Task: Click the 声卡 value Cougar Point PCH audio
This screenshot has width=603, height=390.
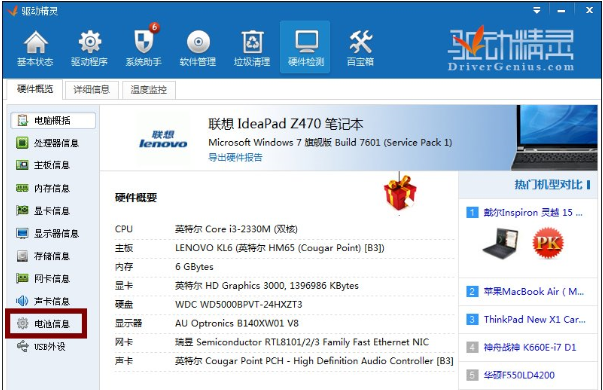Action: pyautogui.click(x=314, y=361)
